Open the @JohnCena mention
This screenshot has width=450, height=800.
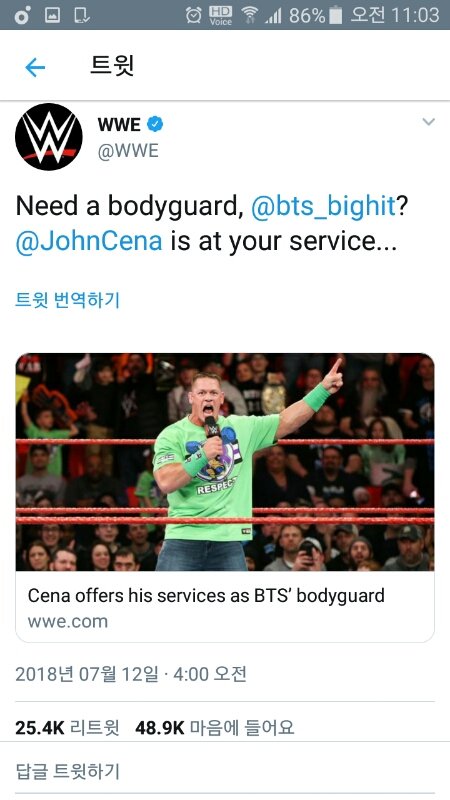pyautogui.click(x=89, y=241)
